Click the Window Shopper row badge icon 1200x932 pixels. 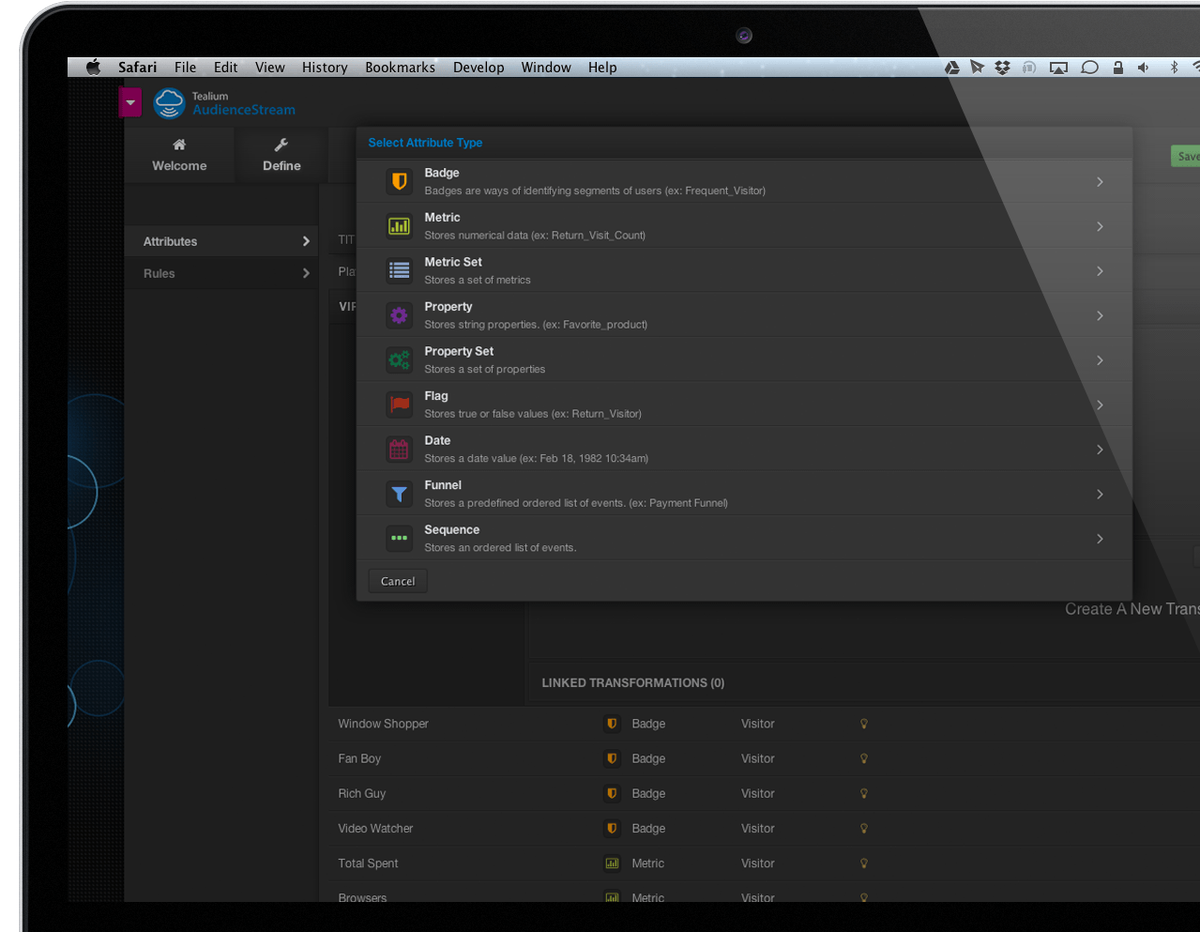612,724
